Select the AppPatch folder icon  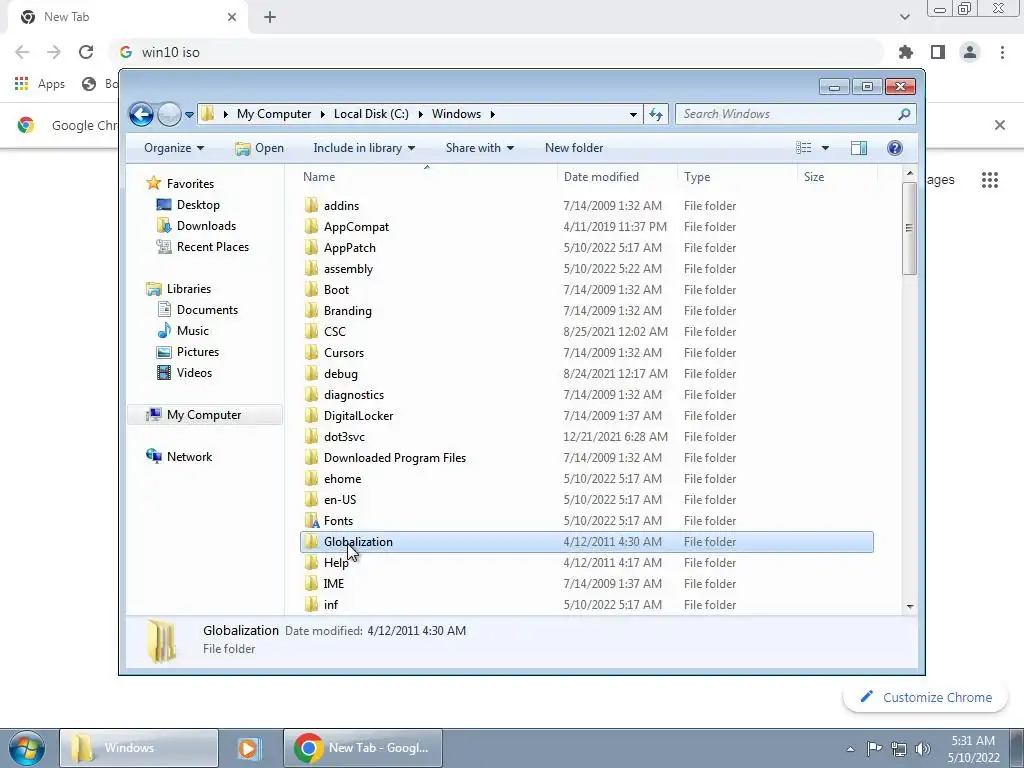pyautogui.click(x=312, y=248)
